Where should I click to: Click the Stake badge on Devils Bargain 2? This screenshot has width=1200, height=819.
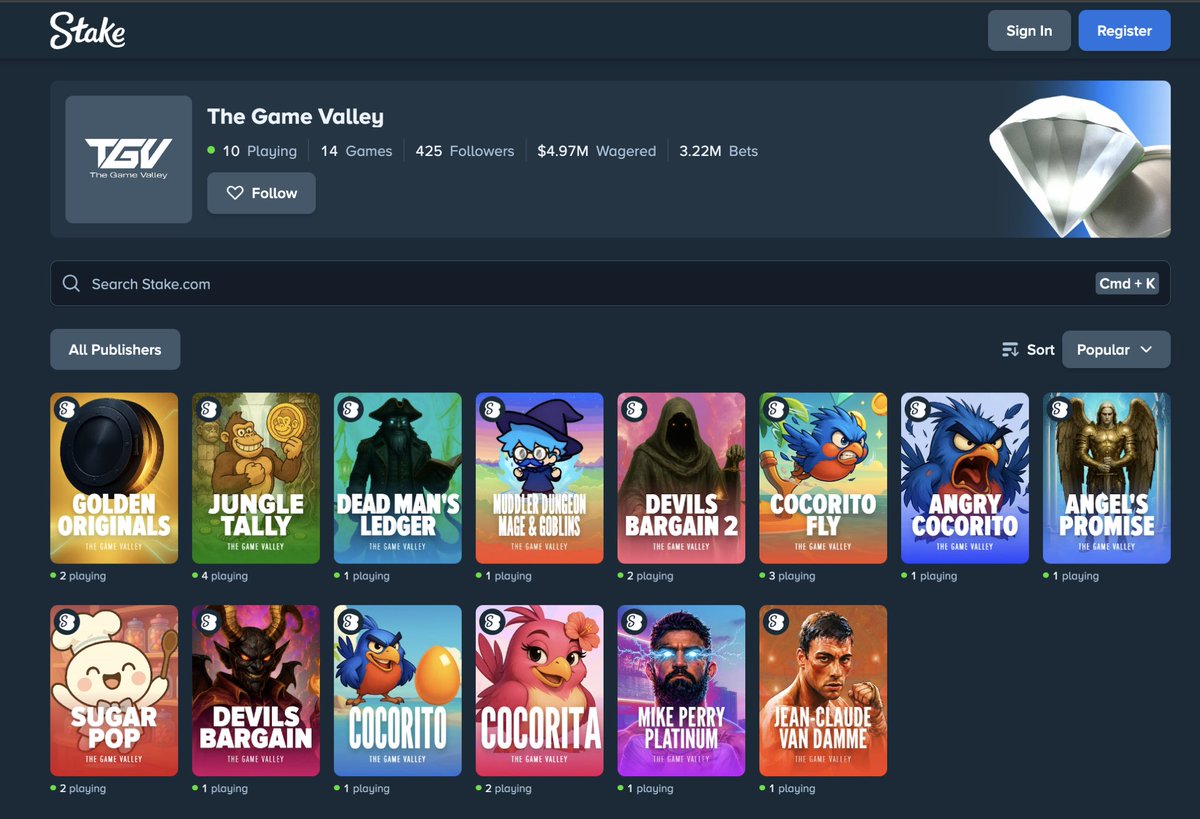tap(635, 409)
